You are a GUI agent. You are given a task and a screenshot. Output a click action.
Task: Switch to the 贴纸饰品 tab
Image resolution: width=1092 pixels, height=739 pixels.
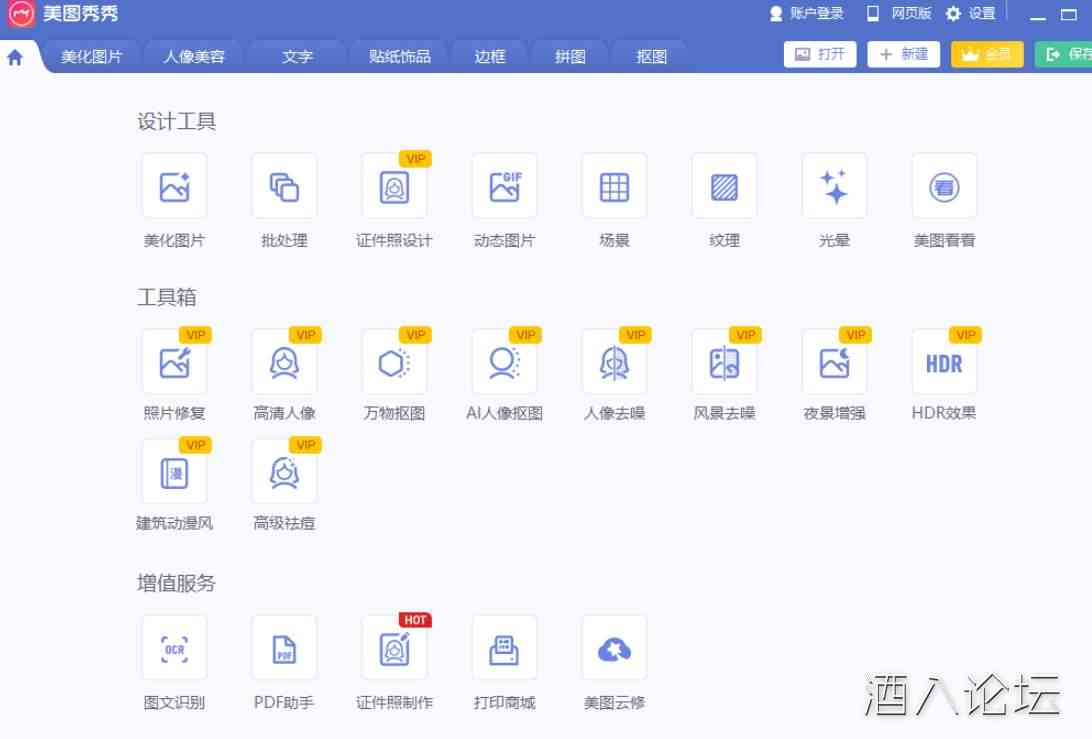(x=400, y=56)
